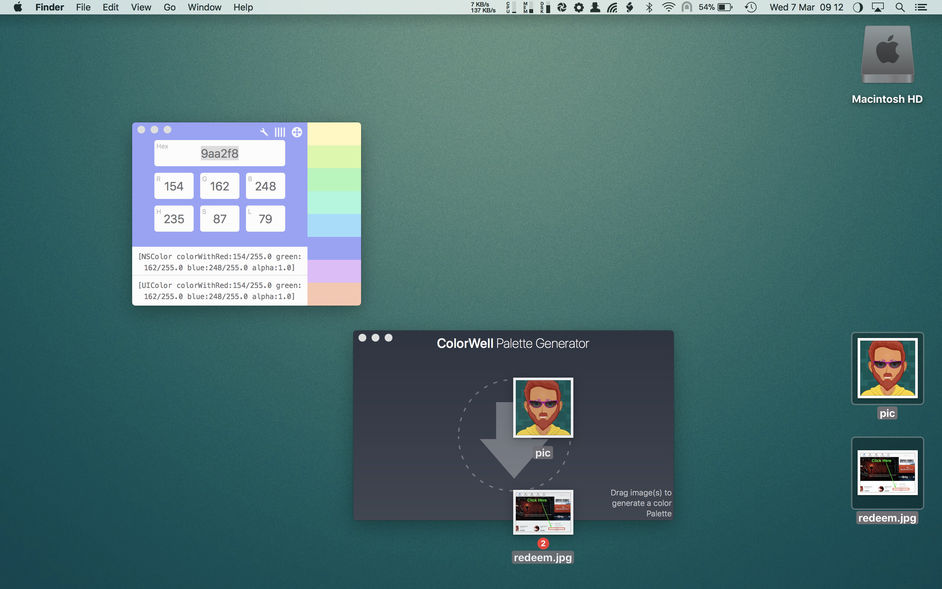Select the hue H value field 235
The width and height of the screenshot is (942, 589).
coord(174,219)
